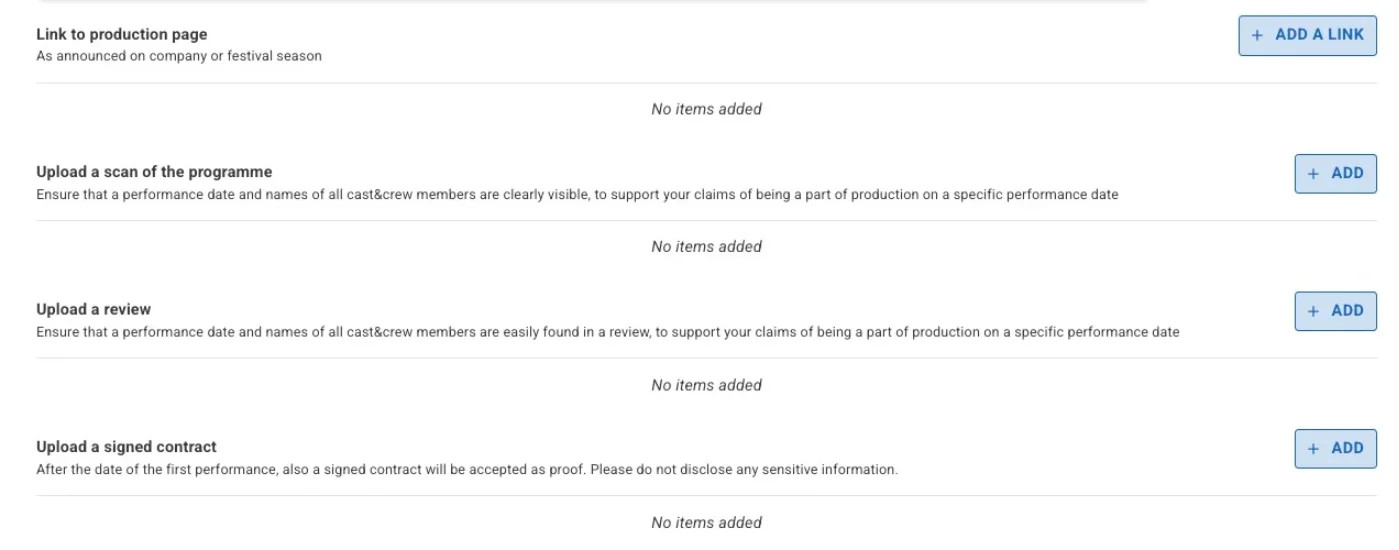Screen dimensions: 1399x550
Task: Click the signed contract sensitive information note
Action: click(x=467, y=469)
